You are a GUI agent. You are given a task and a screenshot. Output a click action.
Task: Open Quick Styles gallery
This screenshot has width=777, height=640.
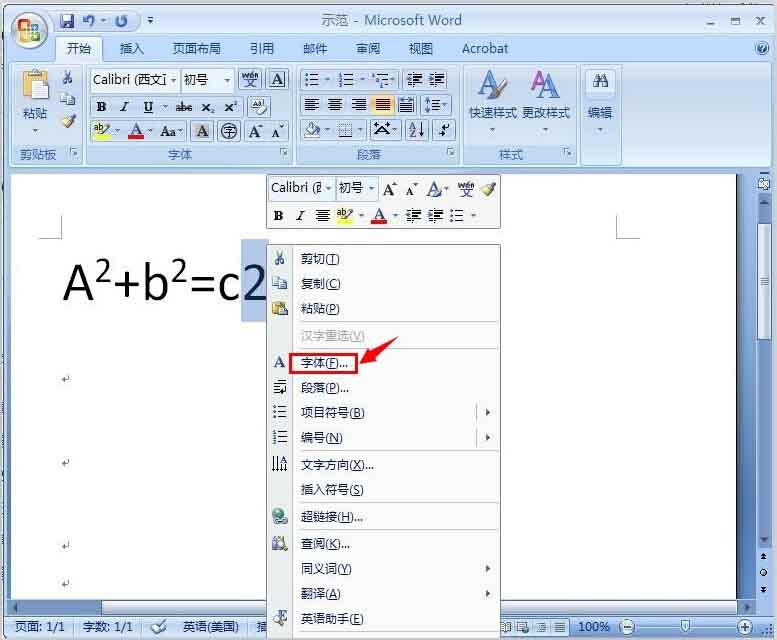point(492,103)
